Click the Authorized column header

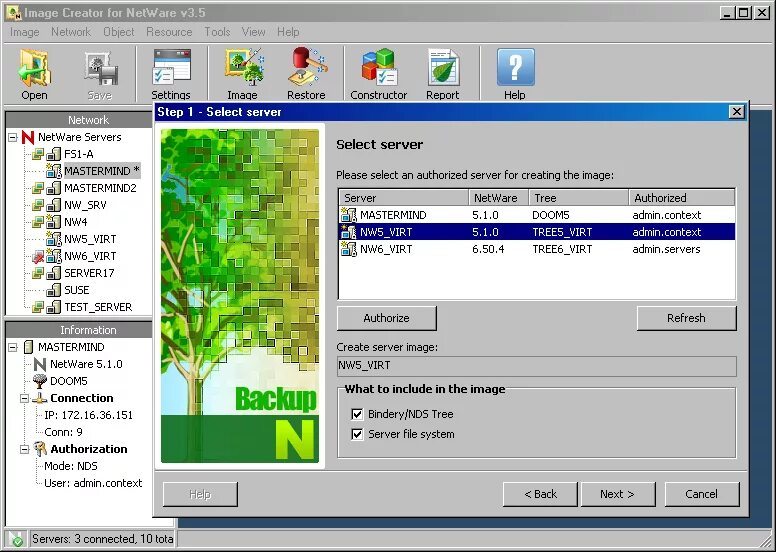pyautogui.click(x=681, y=198)
